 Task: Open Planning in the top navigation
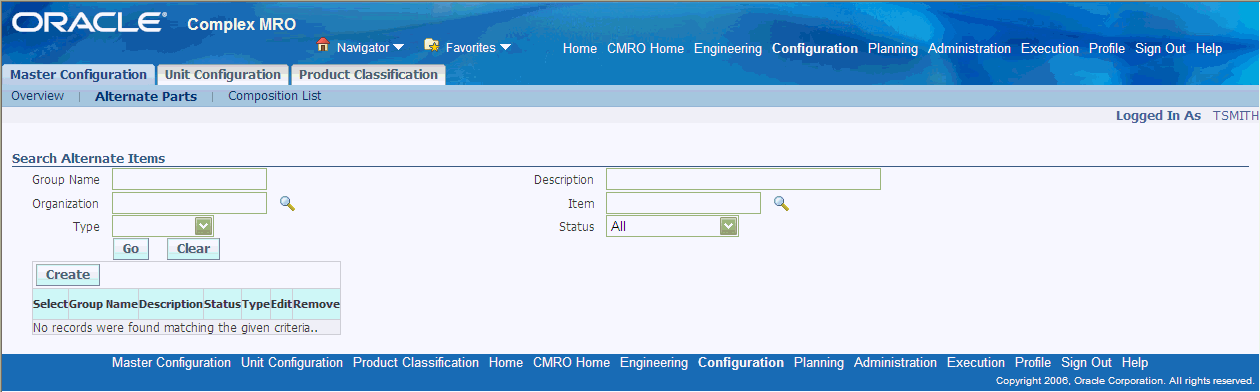[893, 48]
